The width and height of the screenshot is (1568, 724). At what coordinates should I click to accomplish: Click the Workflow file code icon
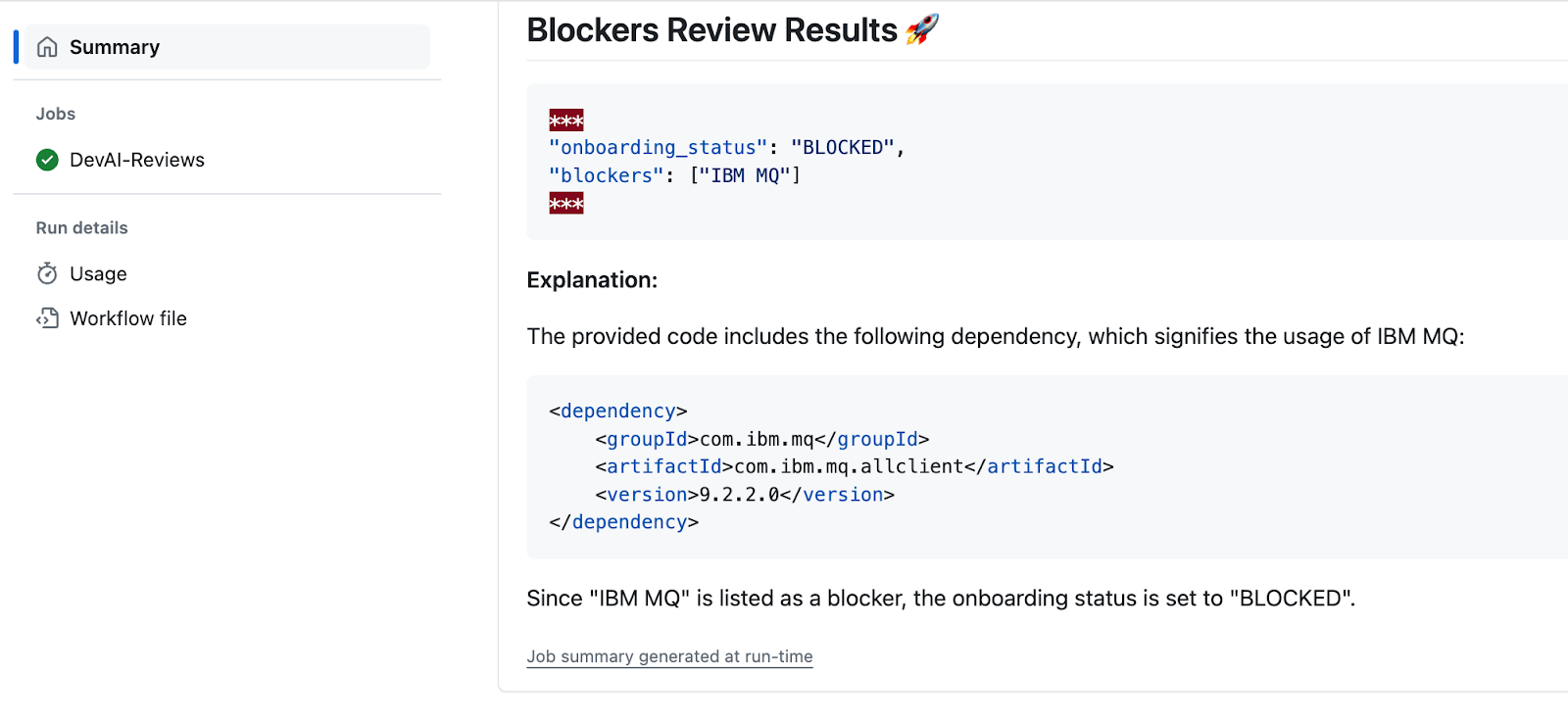pyautogui.click(x=47, y=318)
